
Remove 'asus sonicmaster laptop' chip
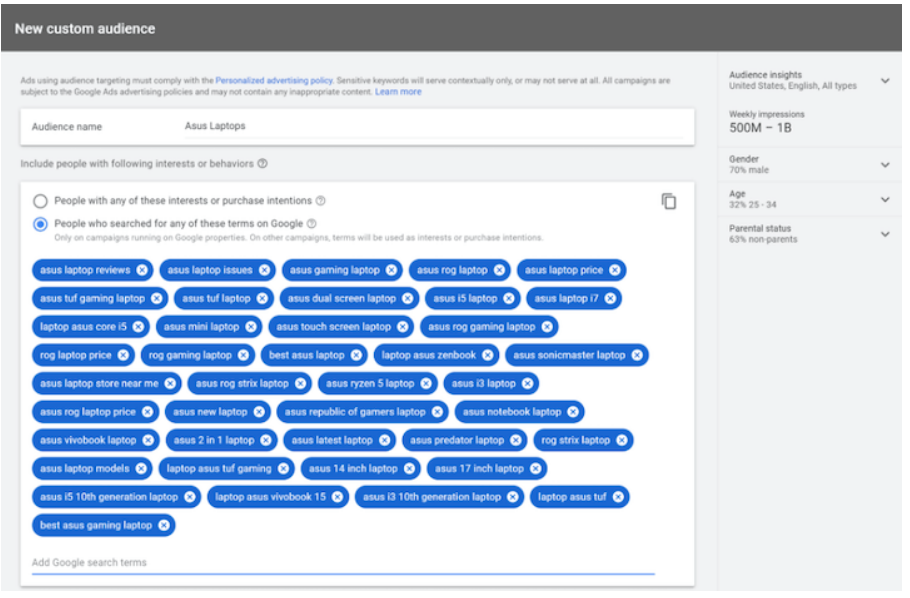coord(637,356)
